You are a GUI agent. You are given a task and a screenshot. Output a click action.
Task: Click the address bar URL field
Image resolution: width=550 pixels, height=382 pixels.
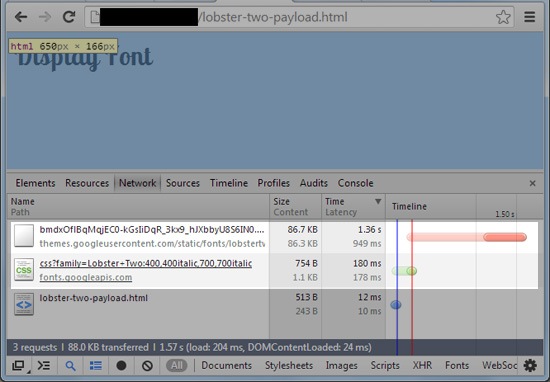click(x=300, y=17)
